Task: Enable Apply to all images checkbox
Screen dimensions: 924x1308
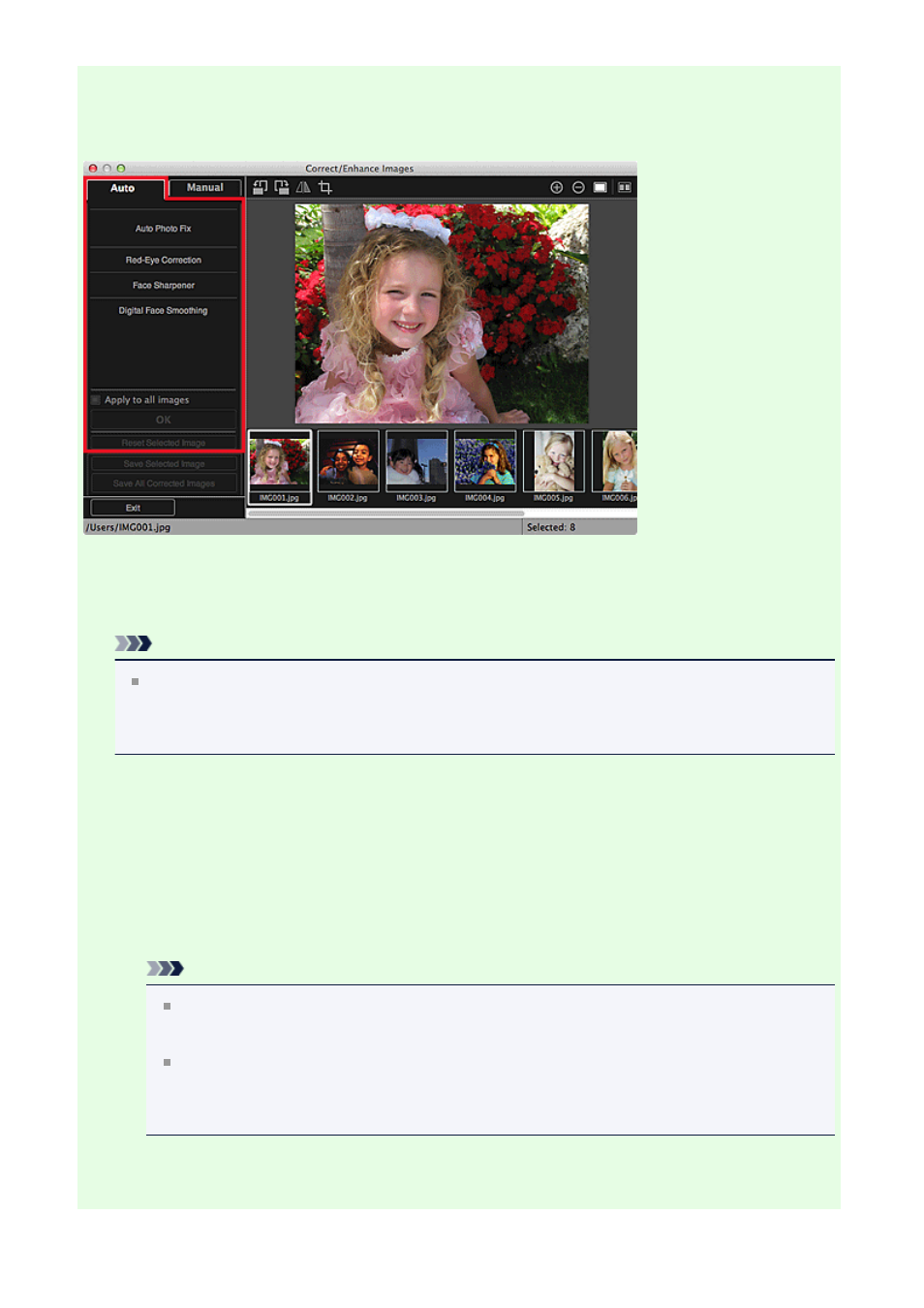Action: point(96,399)
